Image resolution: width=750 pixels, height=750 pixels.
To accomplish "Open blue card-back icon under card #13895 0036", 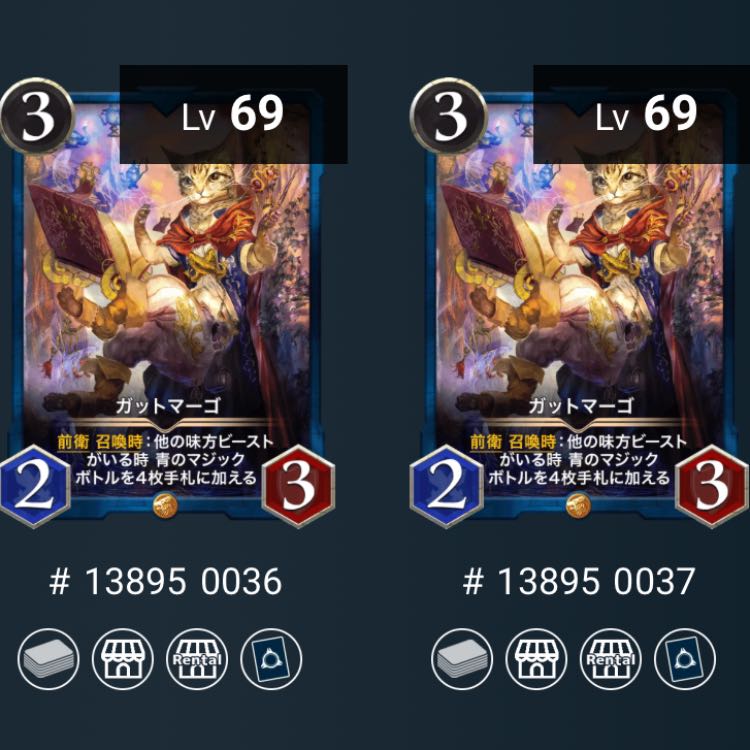I will (271, 659).
